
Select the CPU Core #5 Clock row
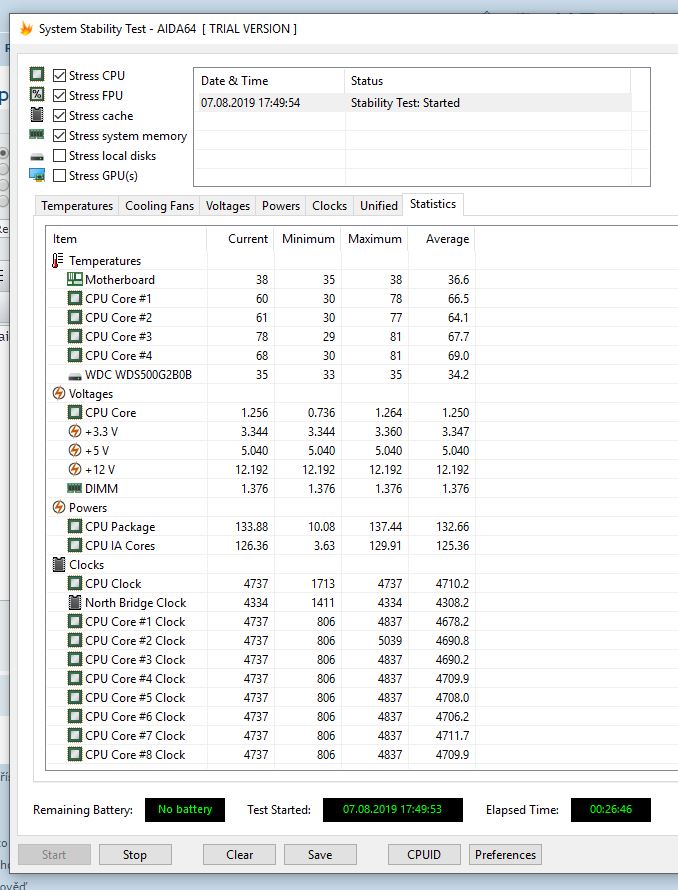coord(261,698)
